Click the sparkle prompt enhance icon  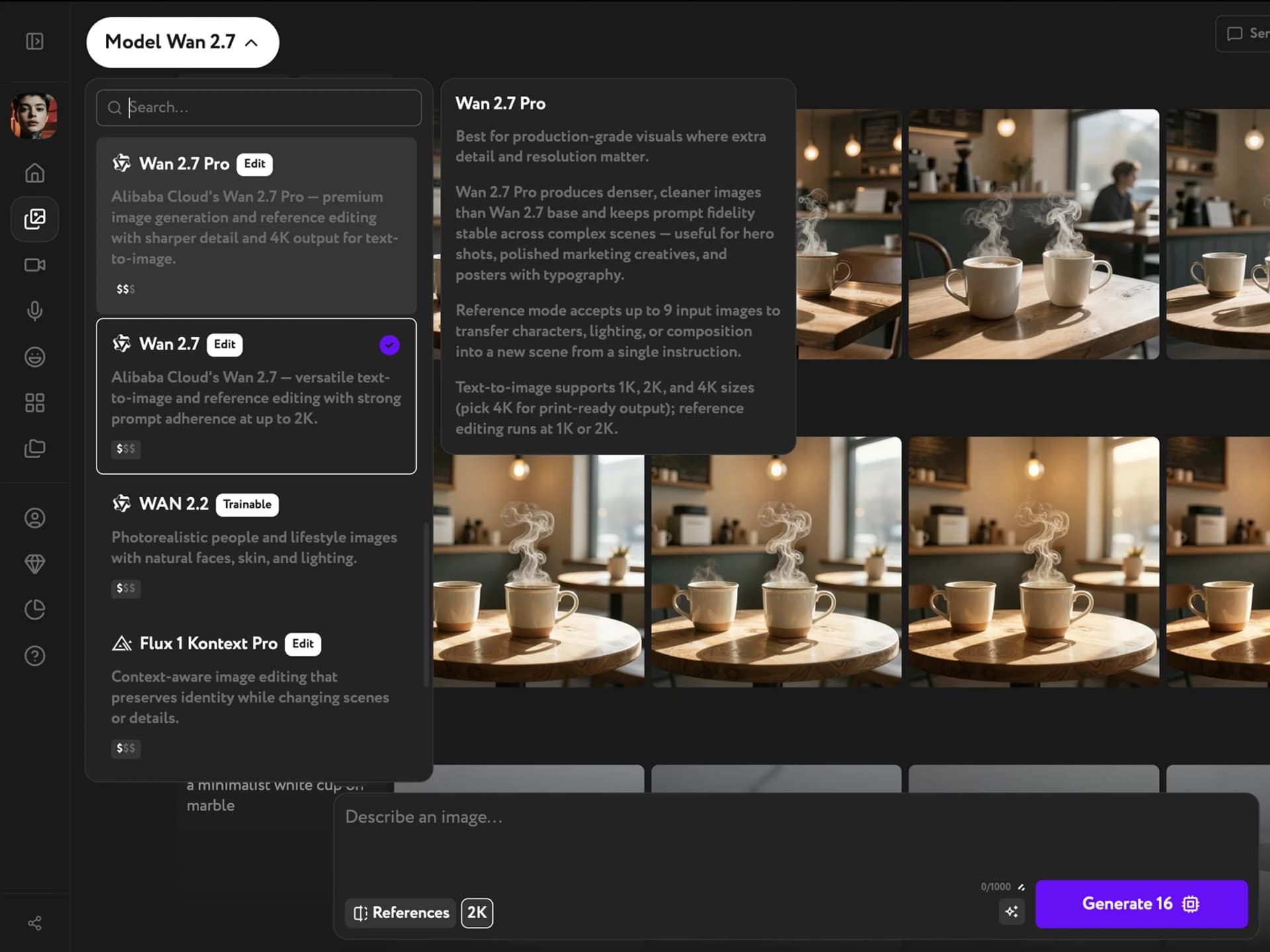[x=1011, y=912]
